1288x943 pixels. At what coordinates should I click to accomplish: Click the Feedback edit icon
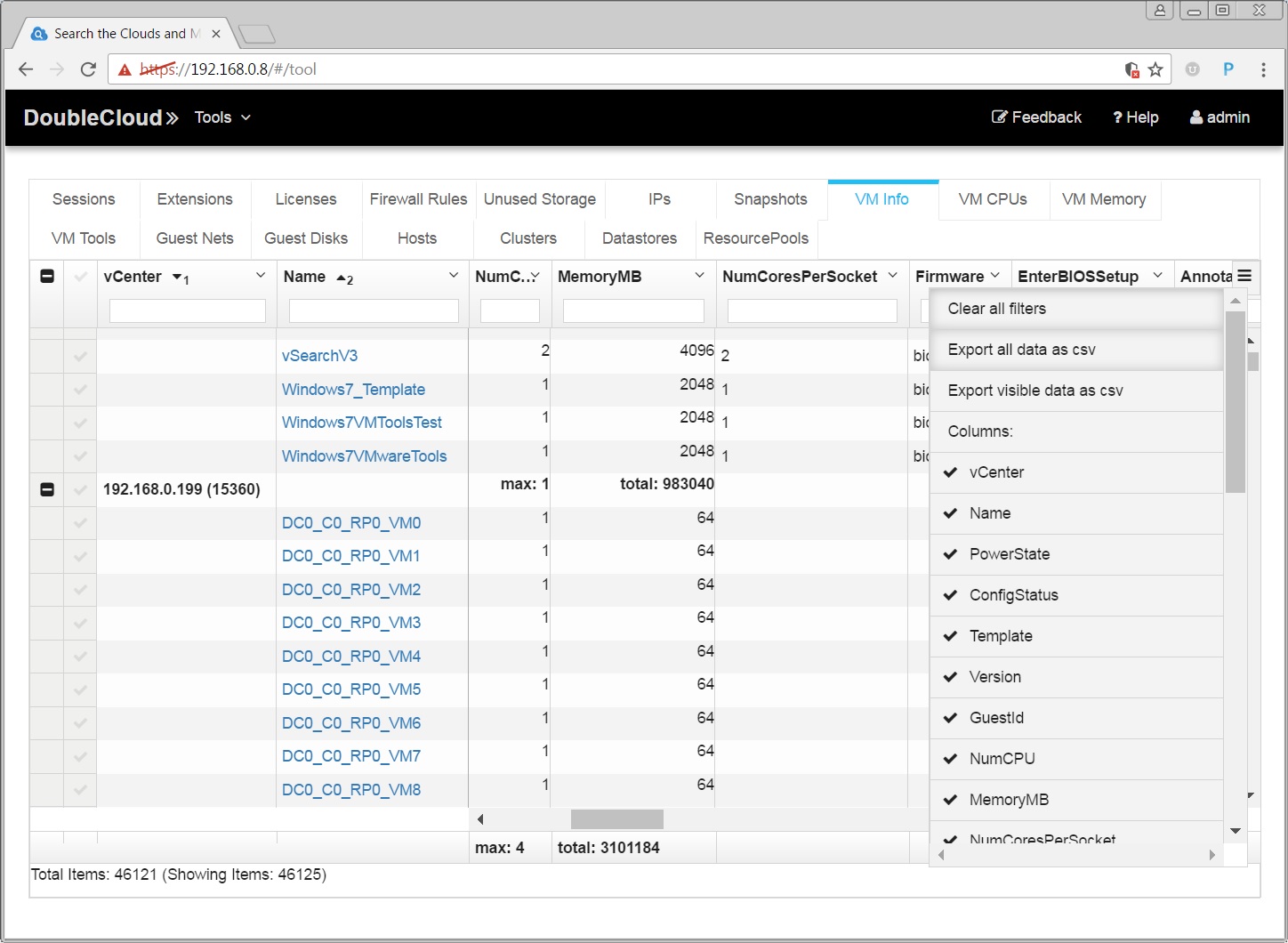999,117
